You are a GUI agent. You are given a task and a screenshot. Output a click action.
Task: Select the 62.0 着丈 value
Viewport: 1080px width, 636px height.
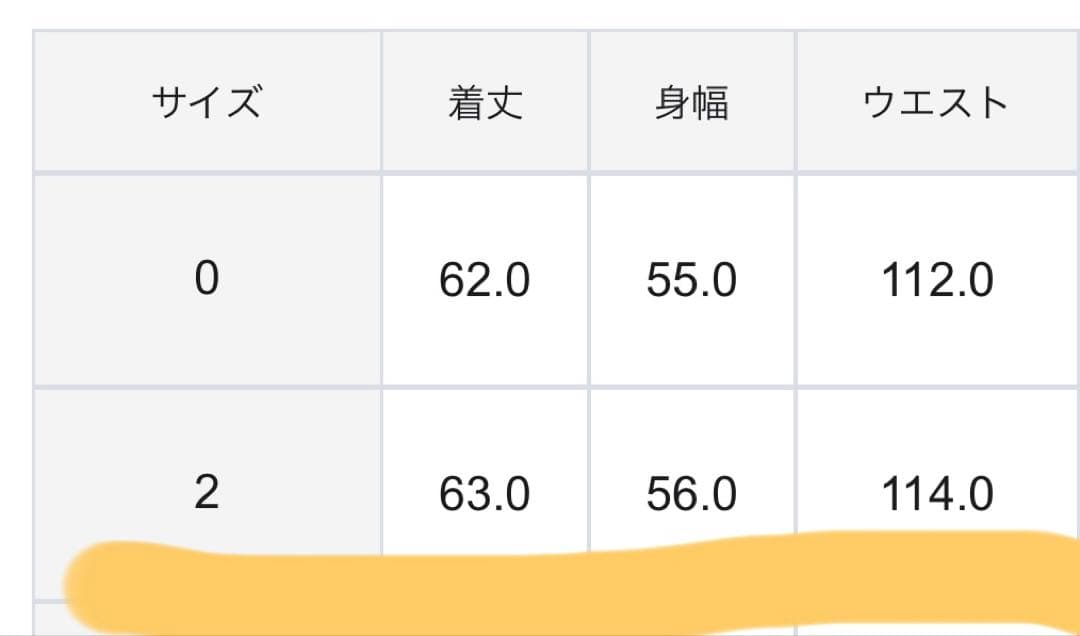click(x=485, y=281)
